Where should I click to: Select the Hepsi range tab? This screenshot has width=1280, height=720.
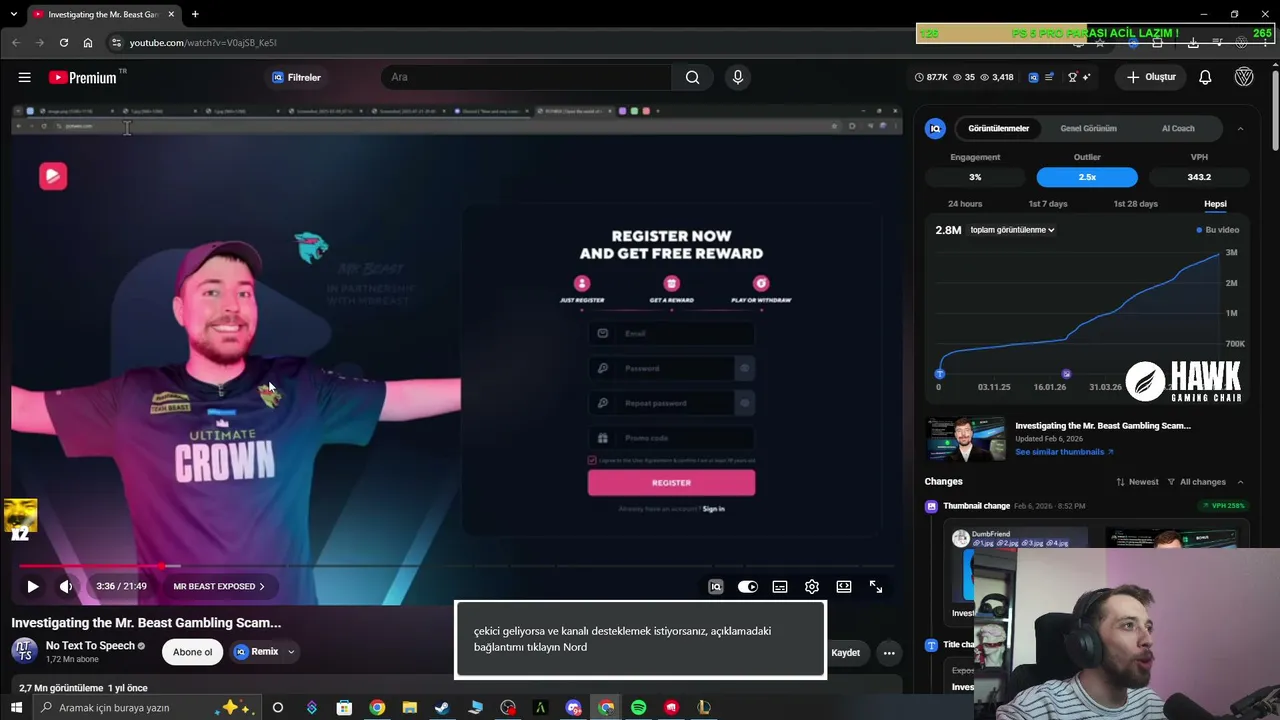coord(1215,204)
